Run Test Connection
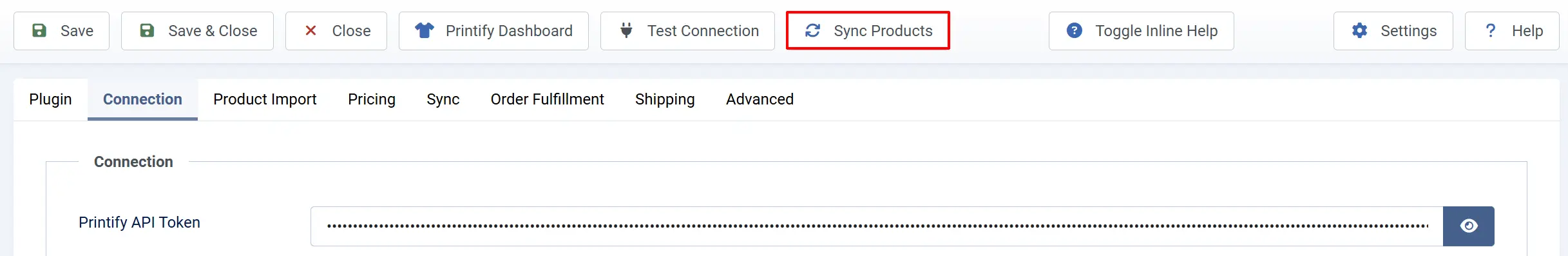Image resolution: width=1568 pixels, height=256 pixels. tap(687, 31)
